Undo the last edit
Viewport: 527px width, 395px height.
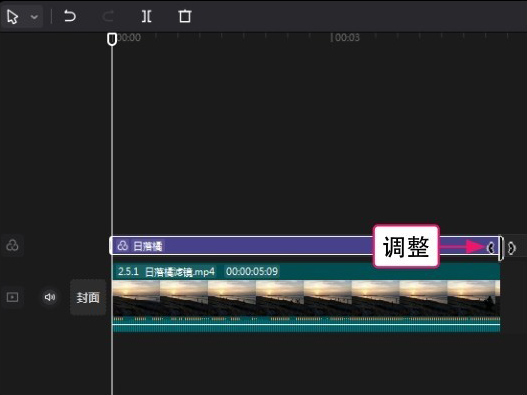pos(70,16)
